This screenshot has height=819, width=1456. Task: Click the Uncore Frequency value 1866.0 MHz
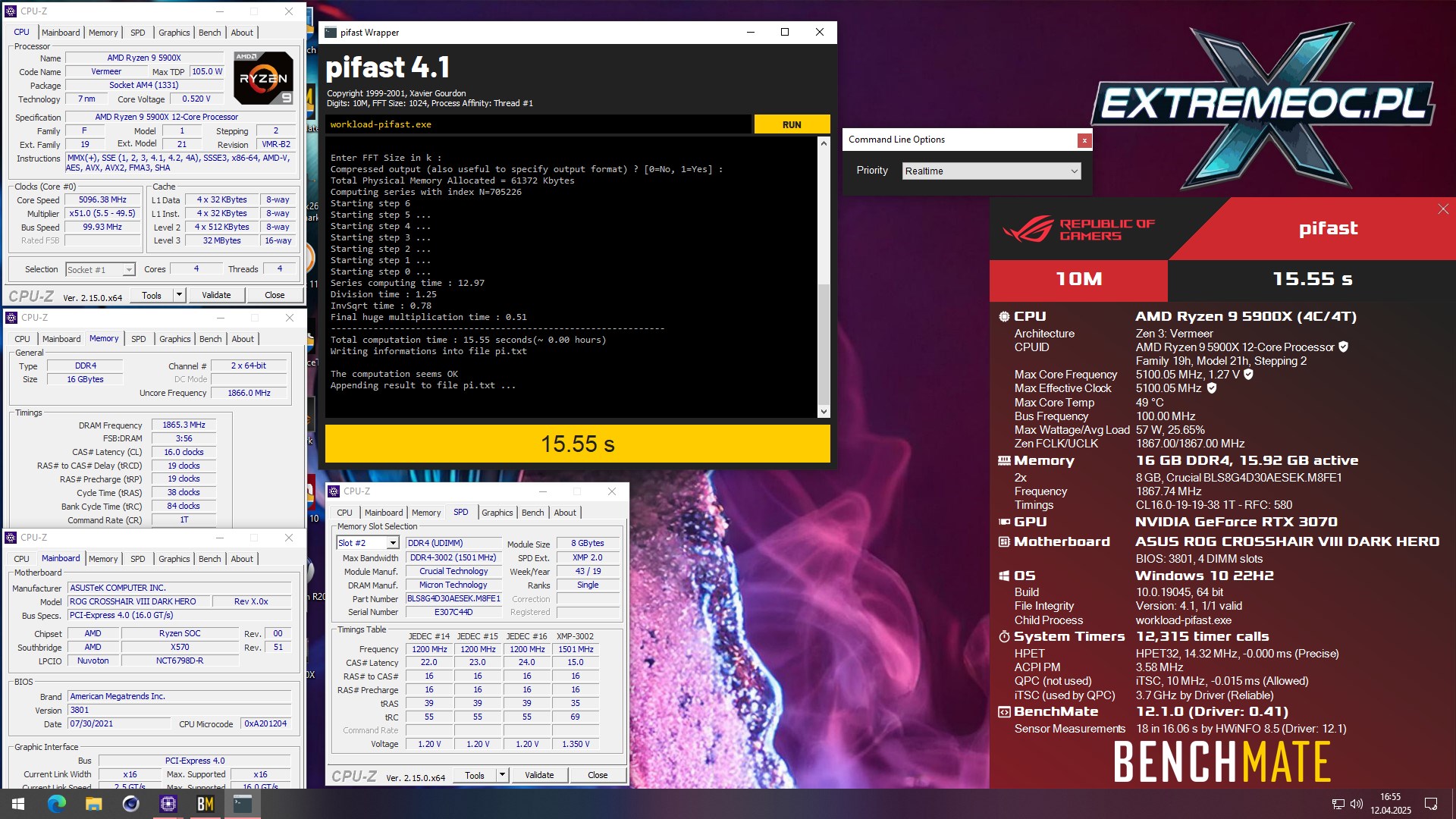(249, 393)
